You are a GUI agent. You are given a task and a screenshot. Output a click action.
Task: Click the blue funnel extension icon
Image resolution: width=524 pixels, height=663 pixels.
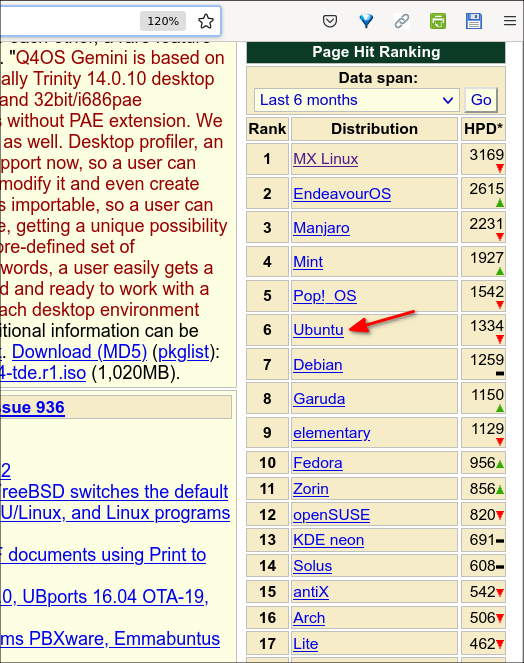point(366,21)
